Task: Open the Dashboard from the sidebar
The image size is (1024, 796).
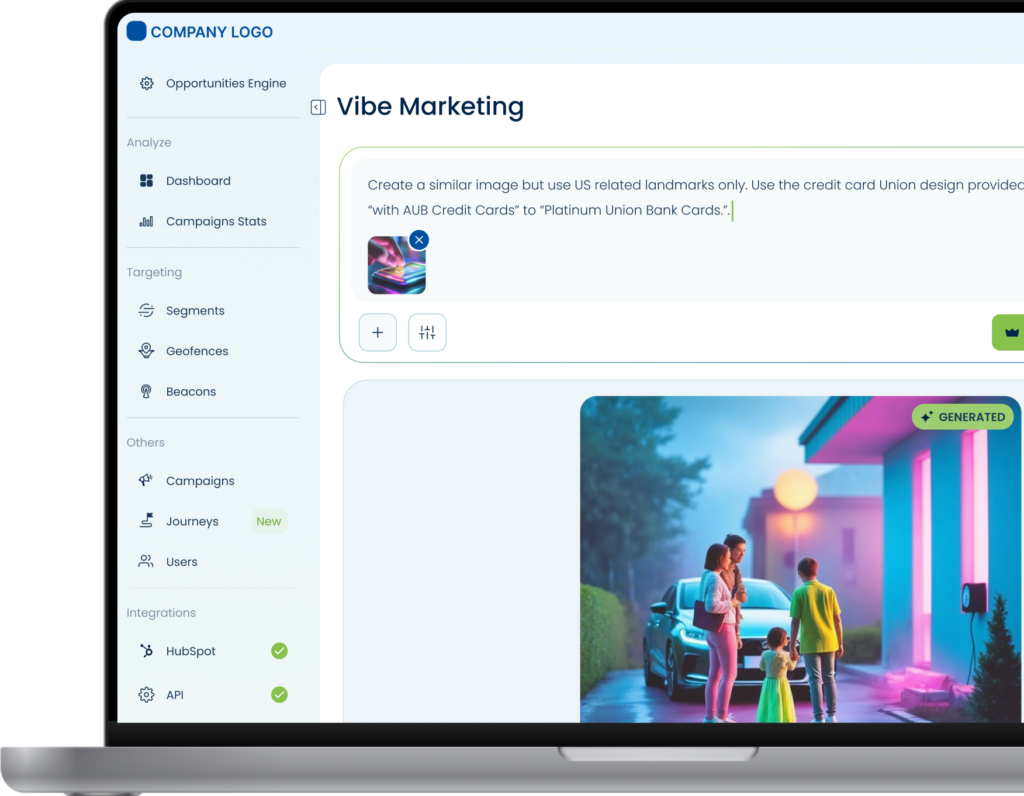Action: pos(198,181)
